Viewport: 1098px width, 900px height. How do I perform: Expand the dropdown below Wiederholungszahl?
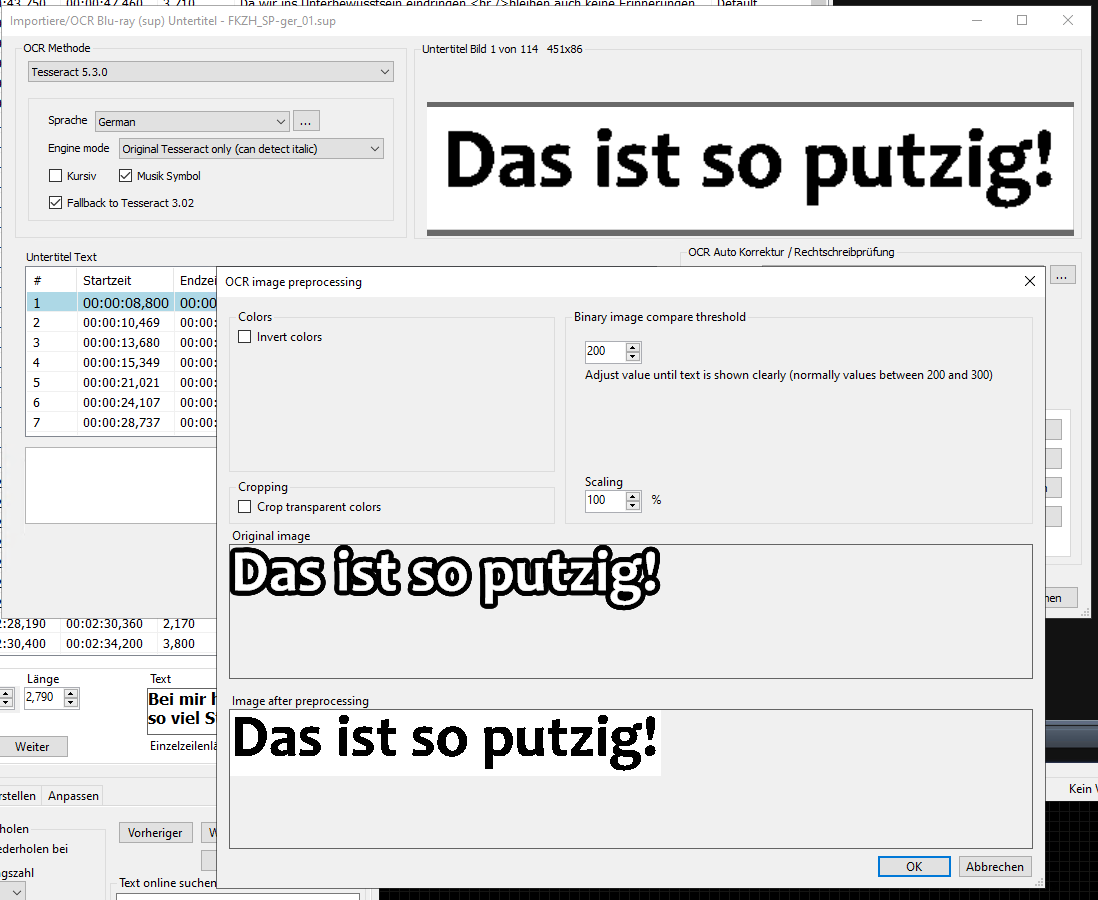click(x=14, y=891)
